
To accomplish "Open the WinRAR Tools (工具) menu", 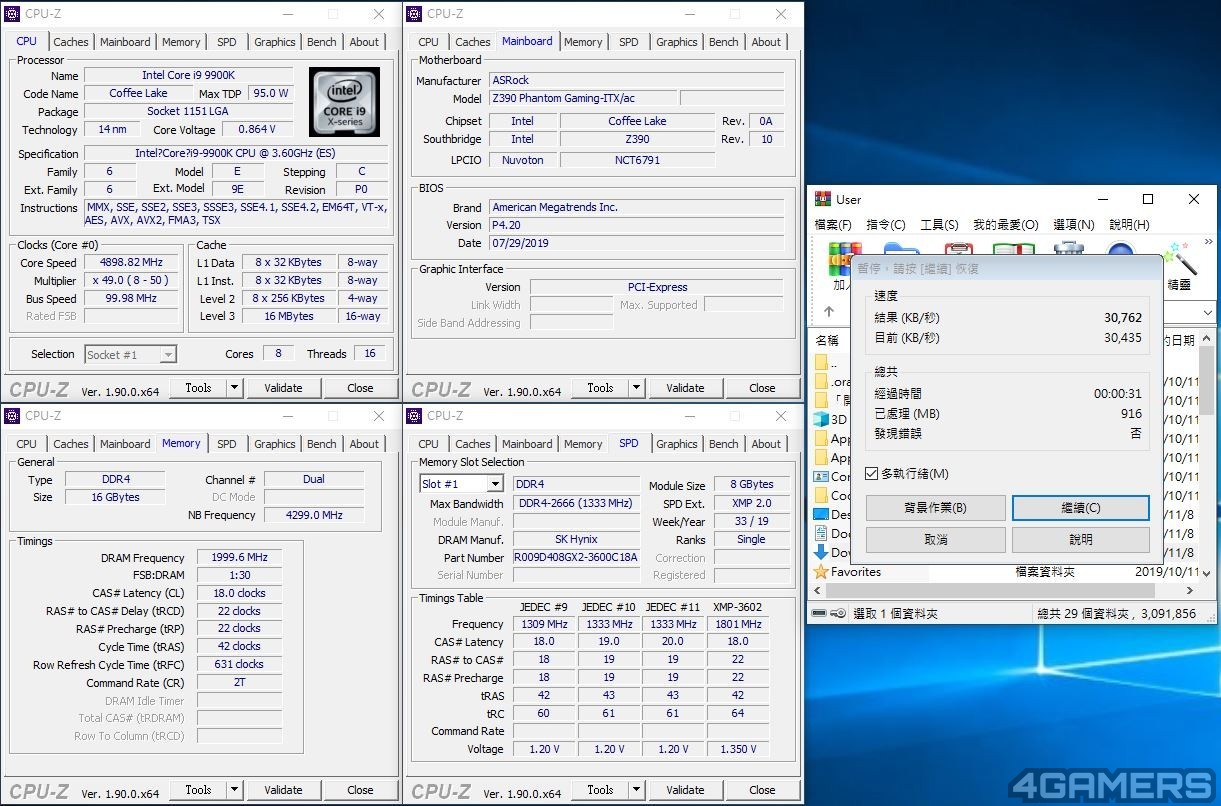I will [939, 225].
